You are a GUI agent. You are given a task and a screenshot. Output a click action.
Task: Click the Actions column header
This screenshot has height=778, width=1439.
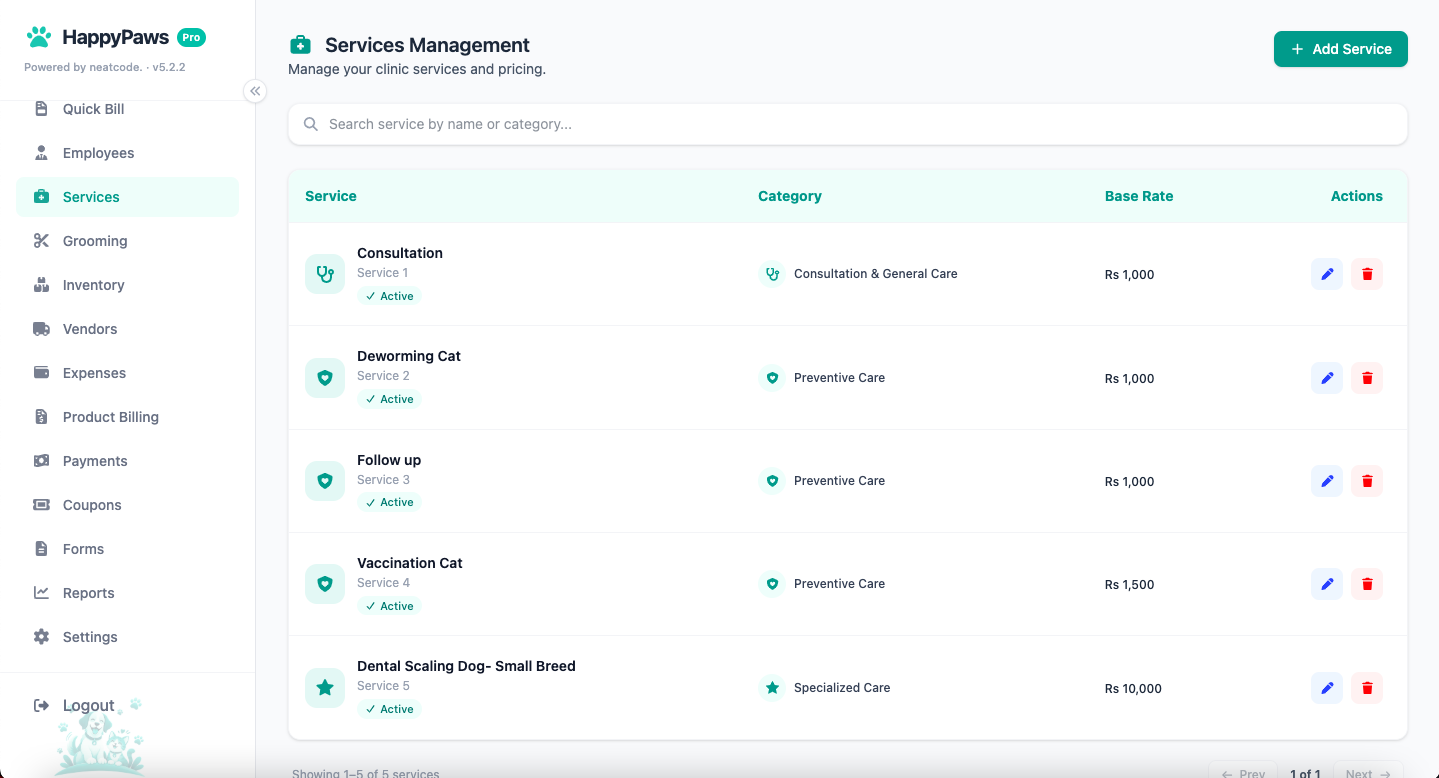point(1357,196)
